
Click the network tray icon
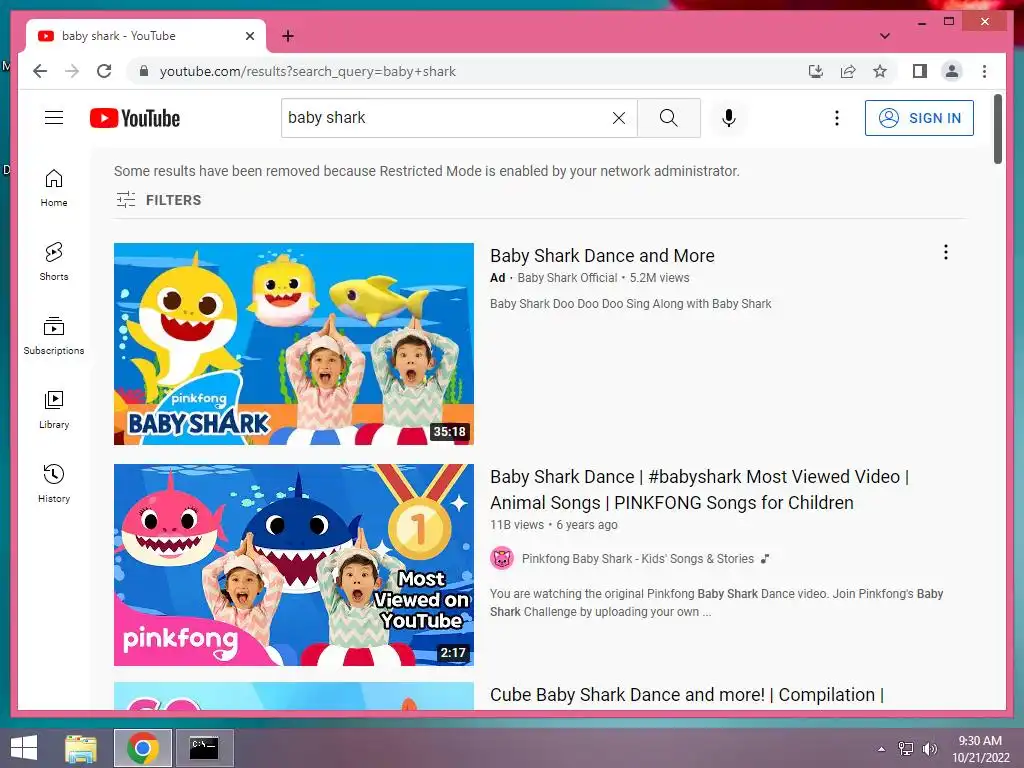[x=905, y=749]
